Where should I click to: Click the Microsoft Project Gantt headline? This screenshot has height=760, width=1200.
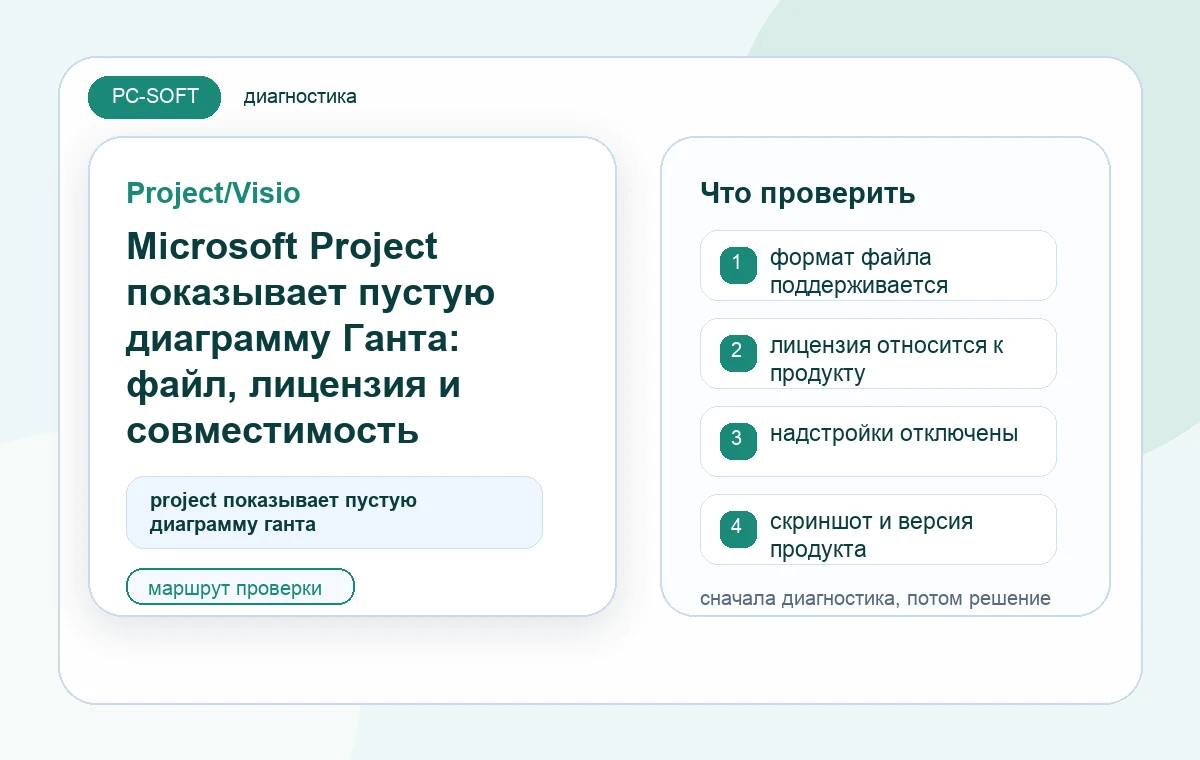[310, 339]
